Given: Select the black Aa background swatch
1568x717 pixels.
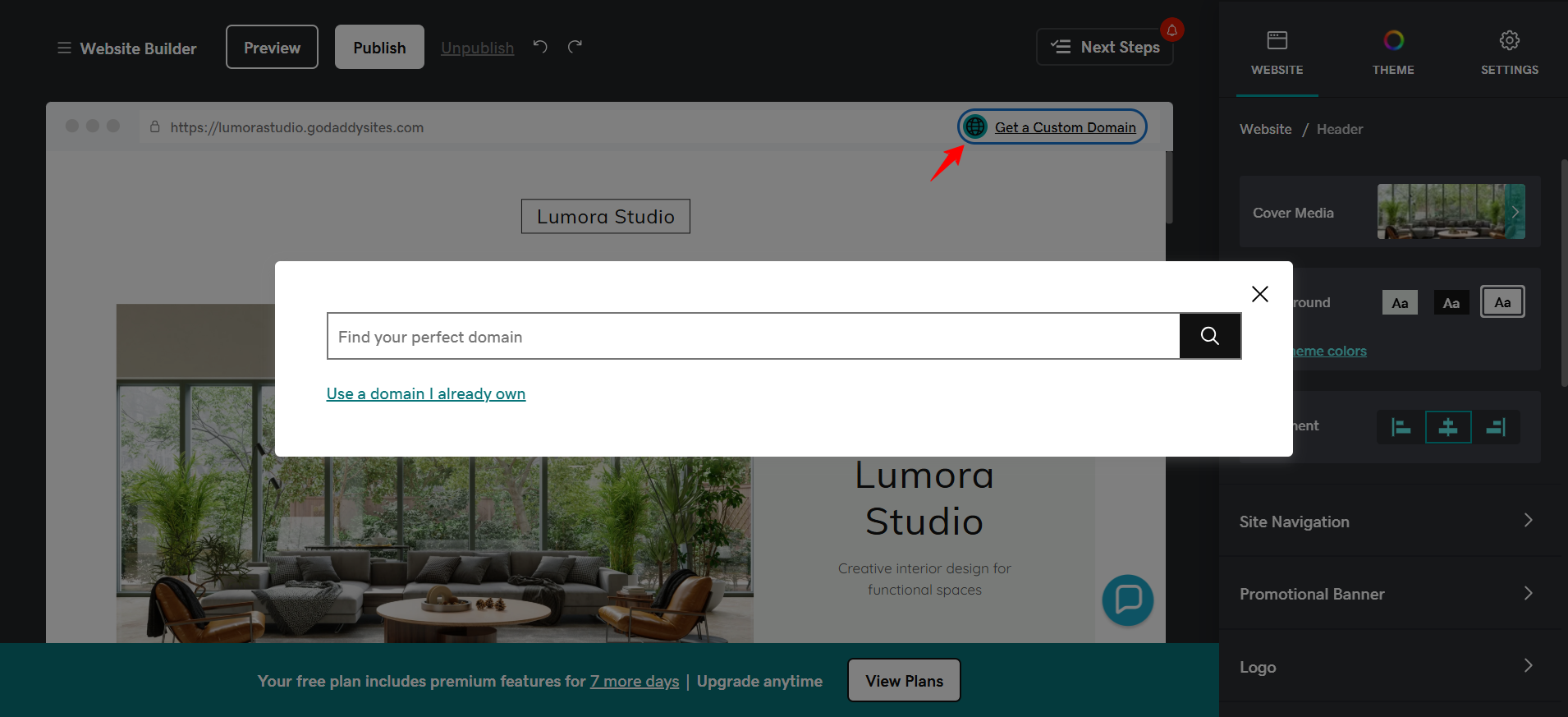Looking at the screenshot, I should pos(1451,302).
